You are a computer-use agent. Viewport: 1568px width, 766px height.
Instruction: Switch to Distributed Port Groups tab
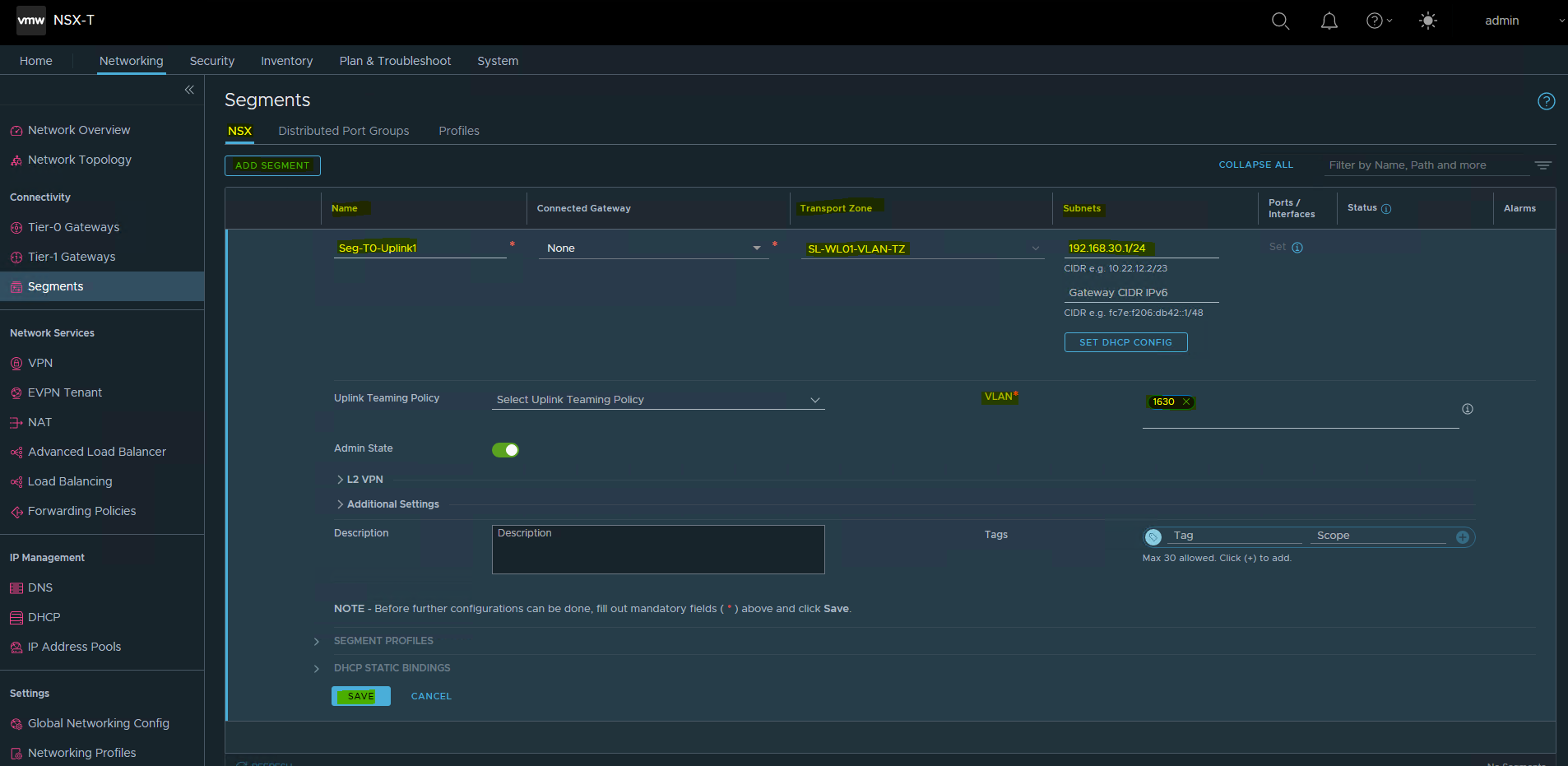point(344,131)
